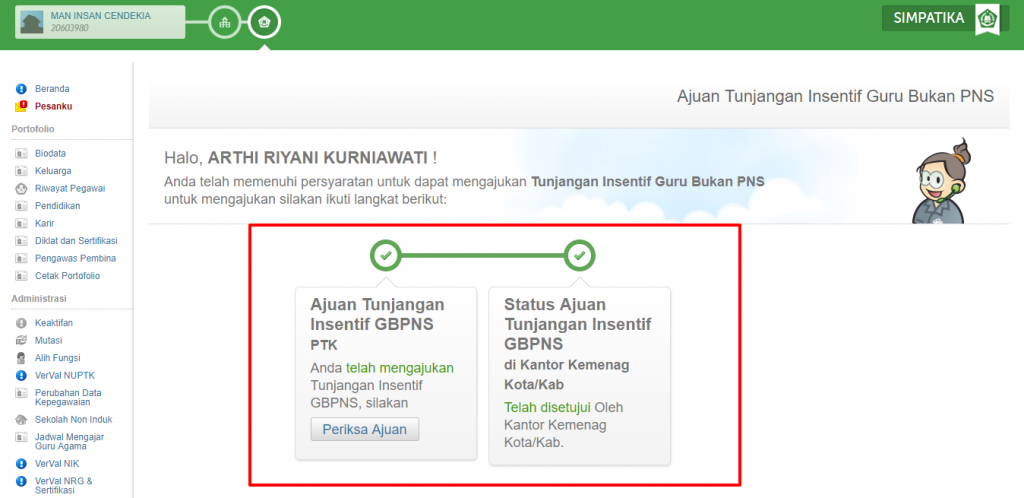Click the Riwayat Pegawai sidebar icon
The image size is (1024, 498).
point(21,188)
